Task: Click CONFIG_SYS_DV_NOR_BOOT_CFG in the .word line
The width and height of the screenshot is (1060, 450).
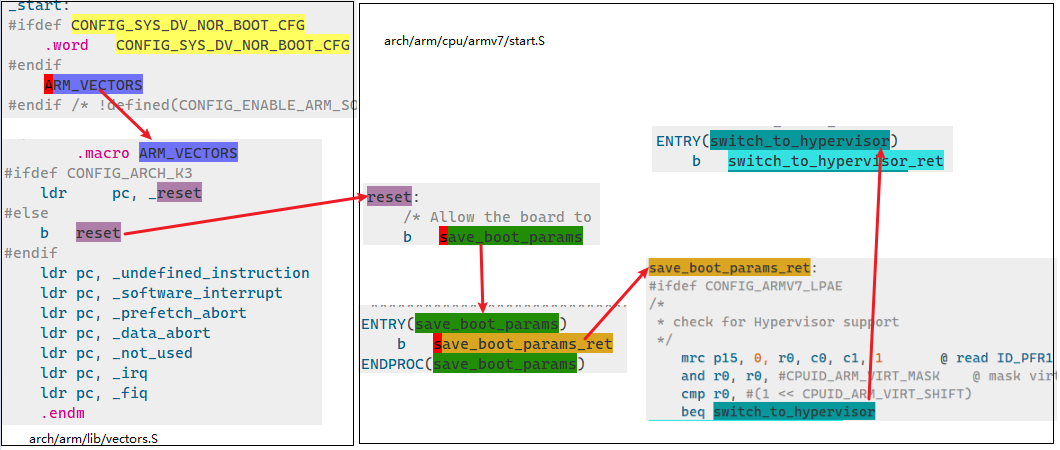Action: [x=233, y=45]
